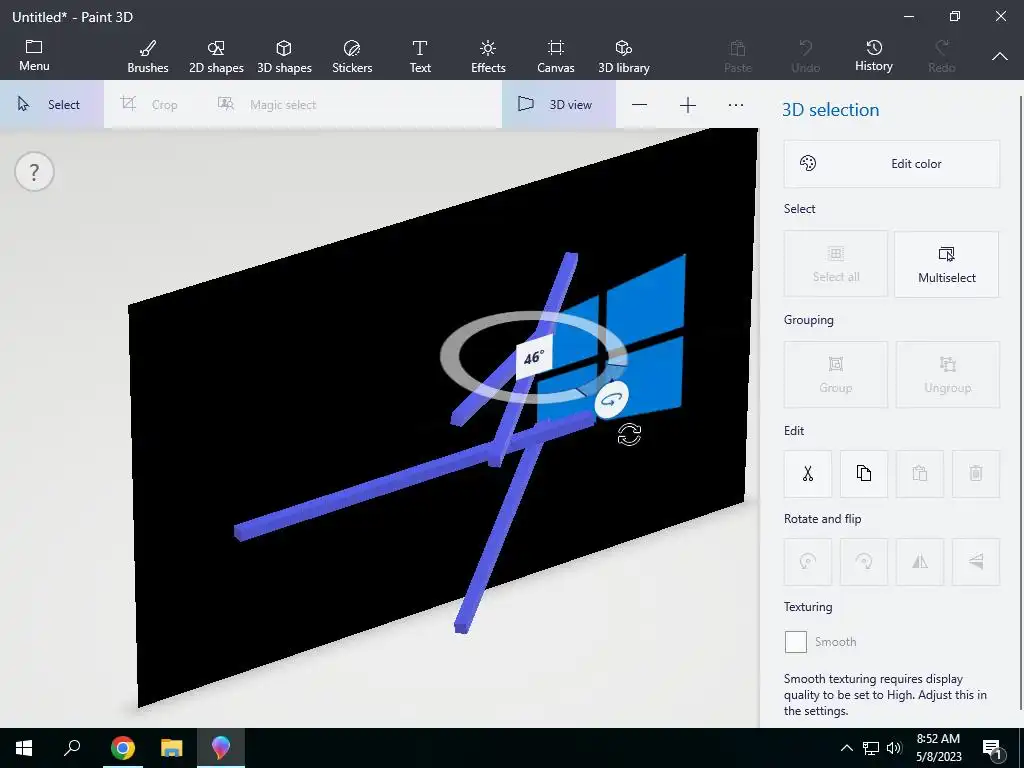Click the rotate right icon

[863, 562]
